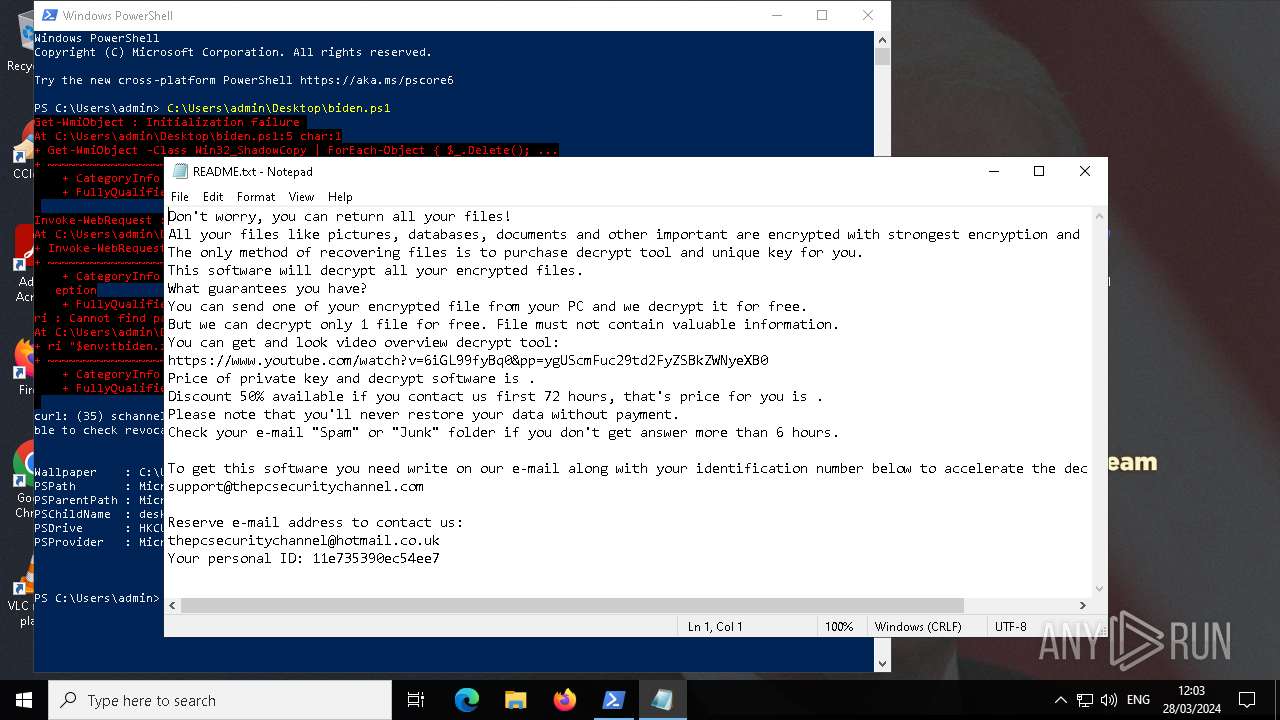
Task: Click the 'Don't worry' first line
Action: 340,216
